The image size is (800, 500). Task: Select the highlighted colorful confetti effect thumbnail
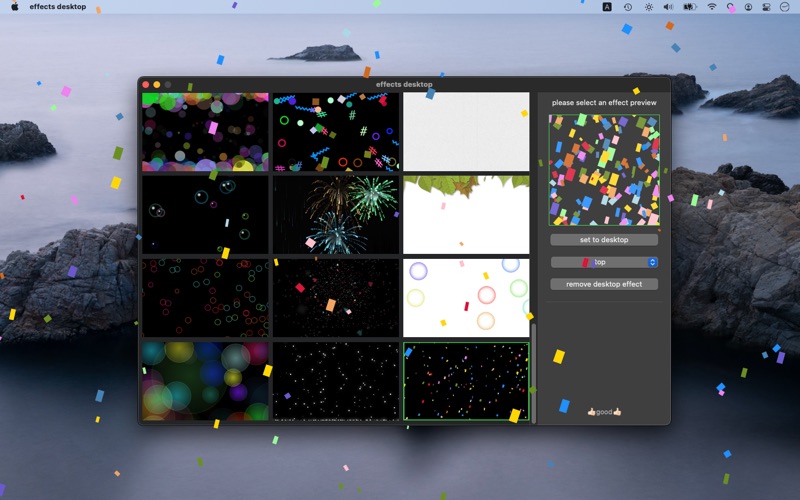[466, 381]
